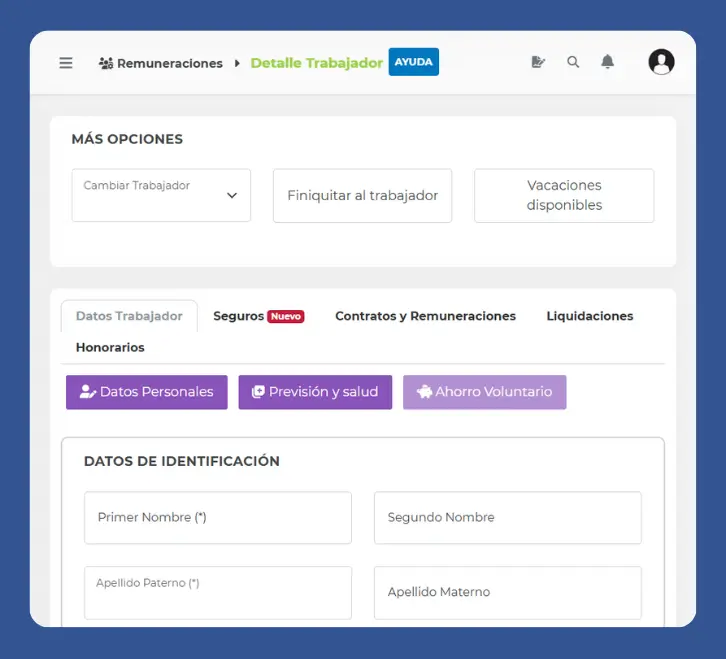This screenshot has height=659, width=726.
Task: Click the Cambiar Trabajador chevron arrow
Action: tap(232, 196)
